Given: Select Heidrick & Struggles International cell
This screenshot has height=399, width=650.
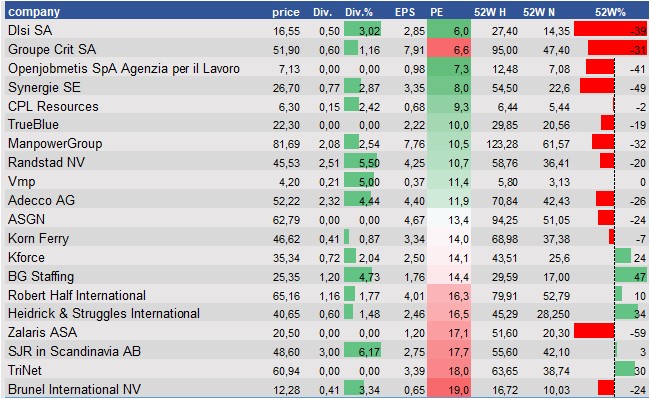Looking at the screenshot, I should [104, 313].
